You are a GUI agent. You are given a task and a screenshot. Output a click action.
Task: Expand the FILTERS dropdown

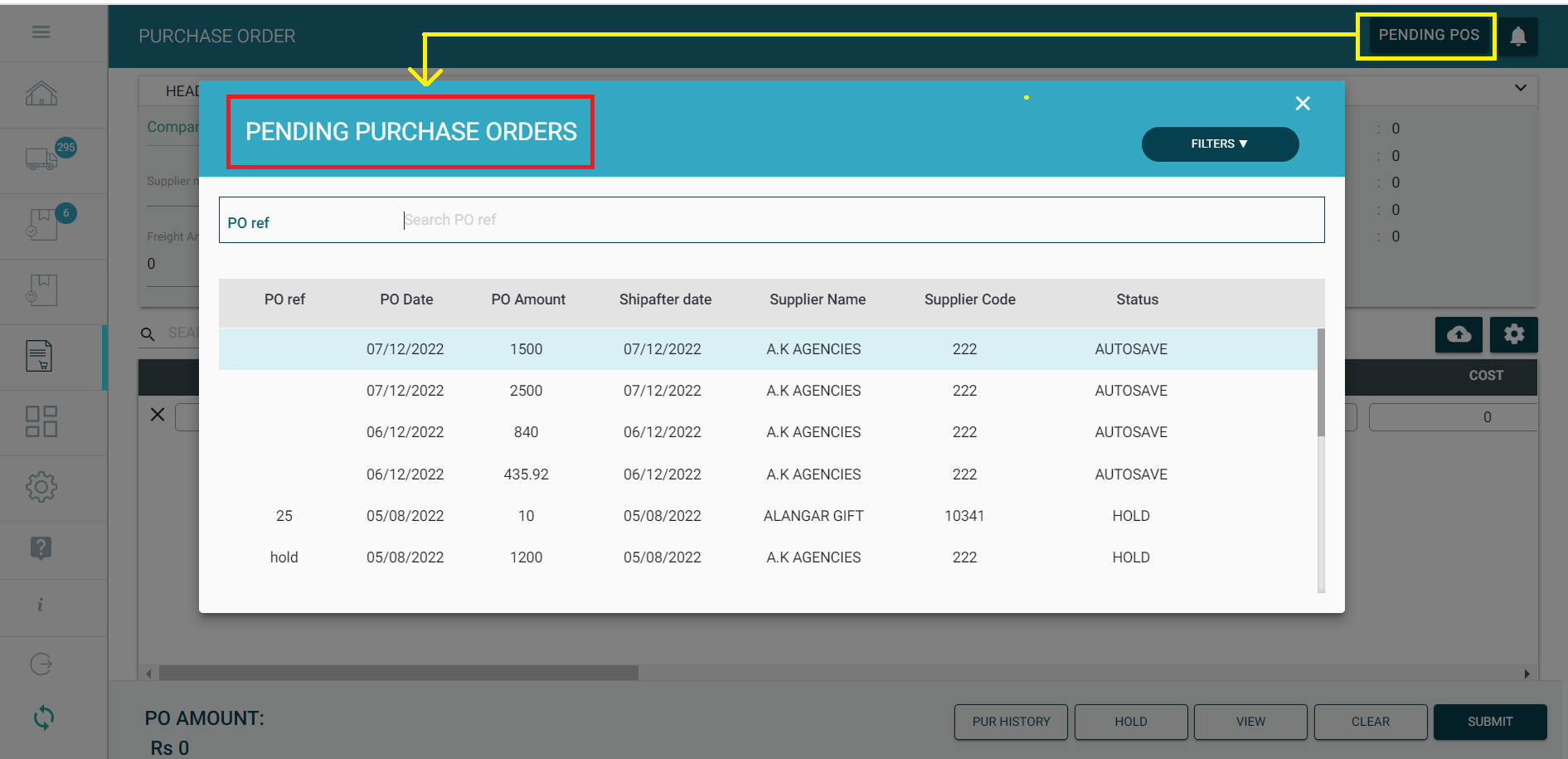pyautogui.click(x=1219, y=144)
